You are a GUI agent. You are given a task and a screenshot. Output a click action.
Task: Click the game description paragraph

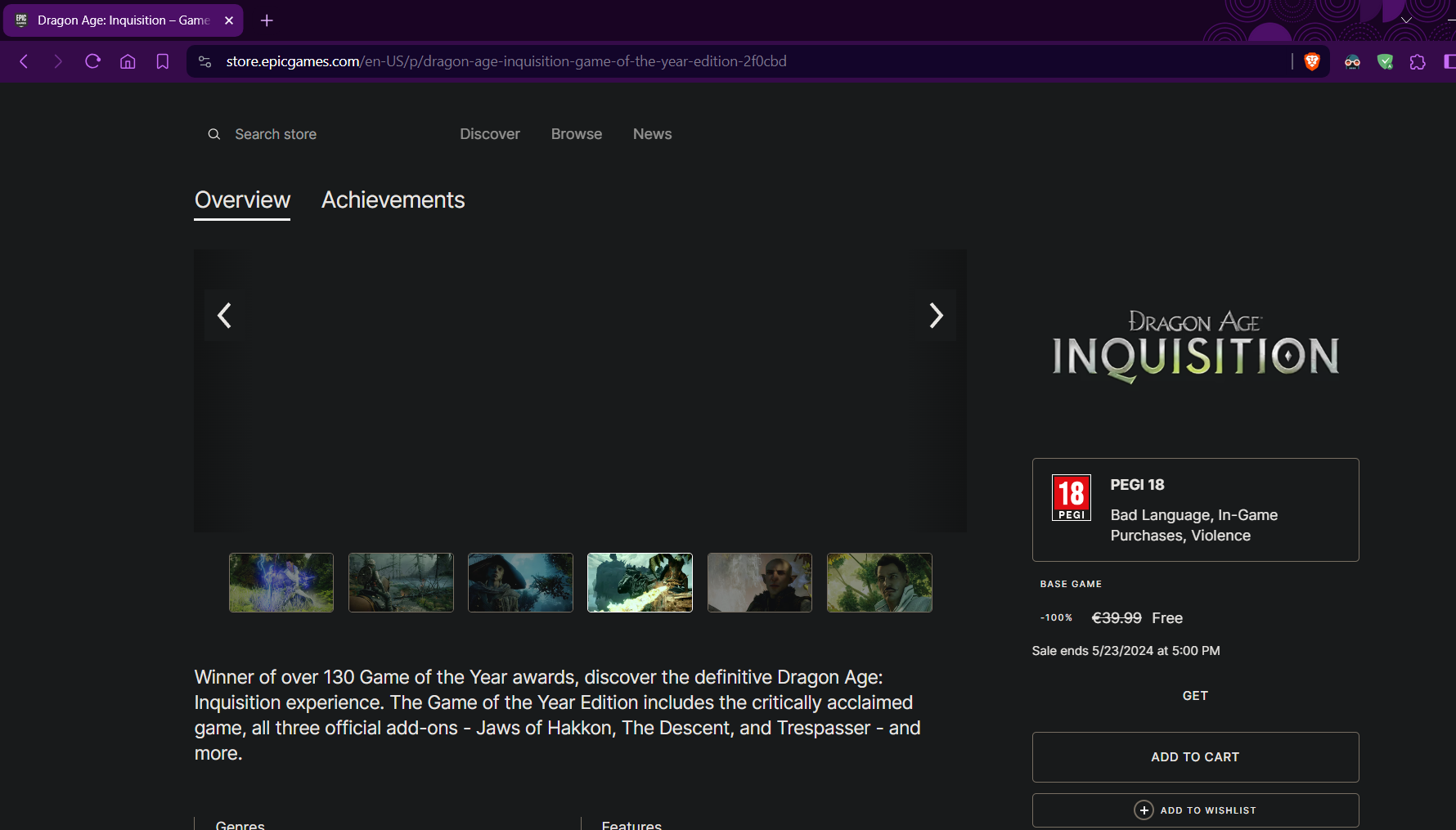(x=558, y=716)
